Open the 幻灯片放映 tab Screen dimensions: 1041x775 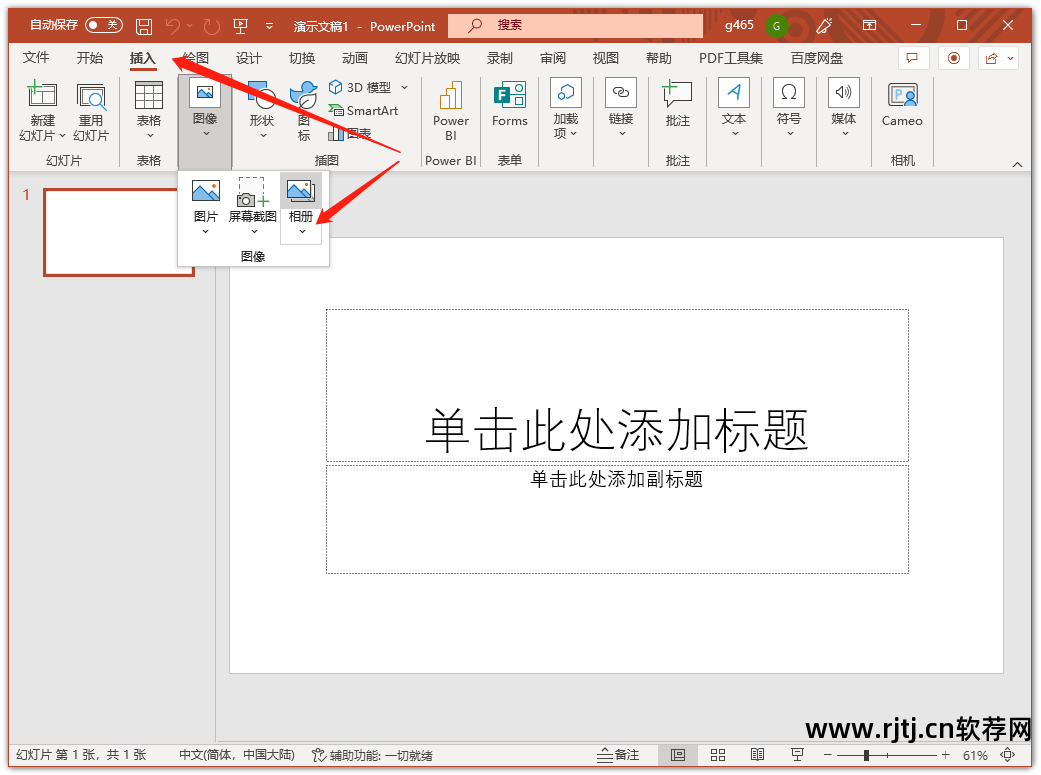pos(426,58)
